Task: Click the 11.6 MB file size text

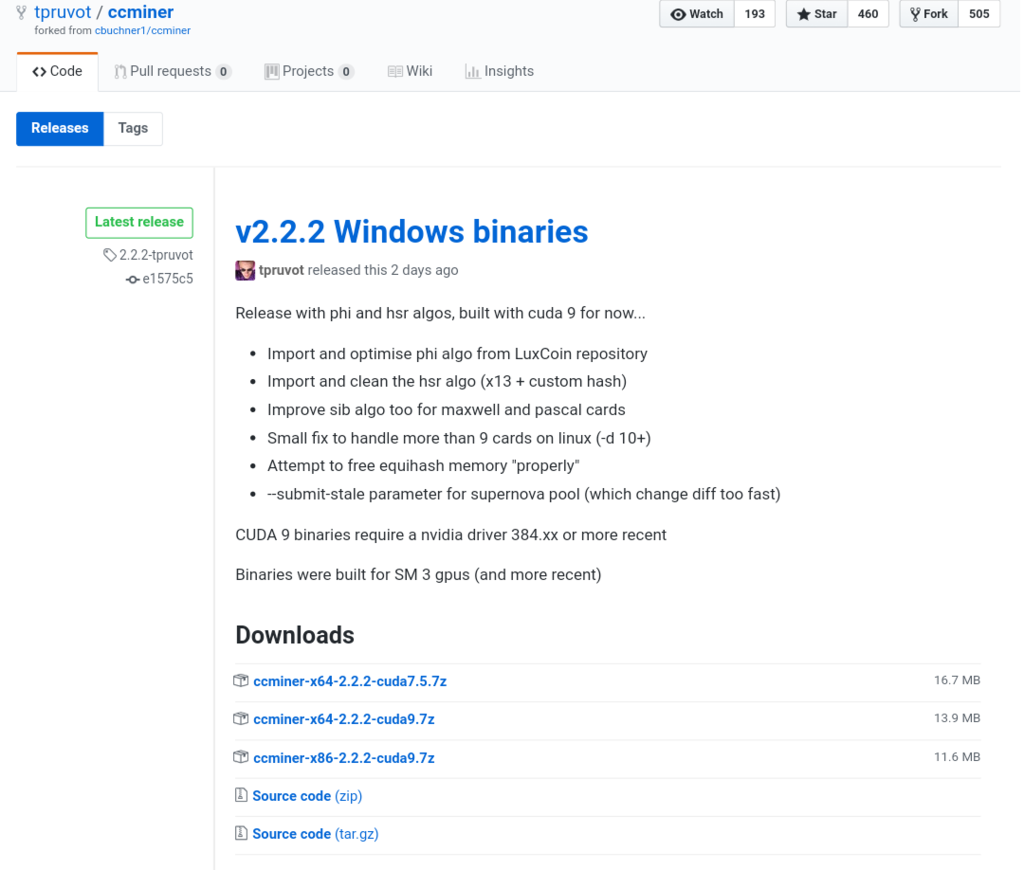Action: click(957, 756)
